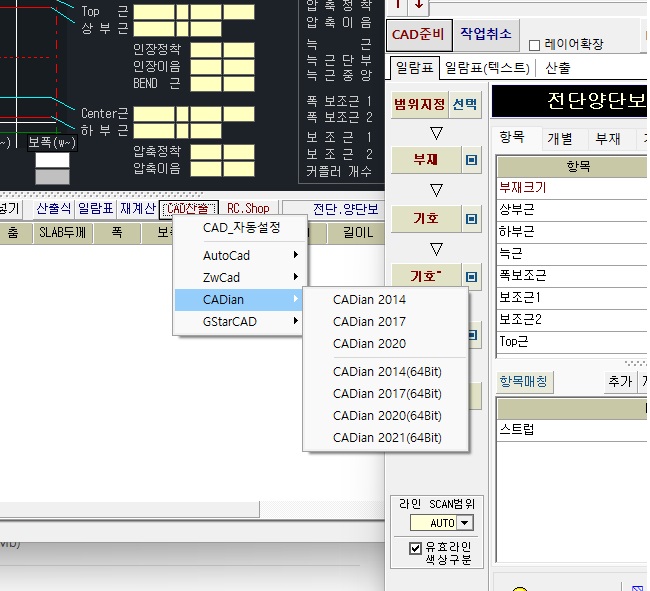The image size is (650, 591).
Task: Click the square icon beside 부재 button
Action: click(x=472, y=160)
